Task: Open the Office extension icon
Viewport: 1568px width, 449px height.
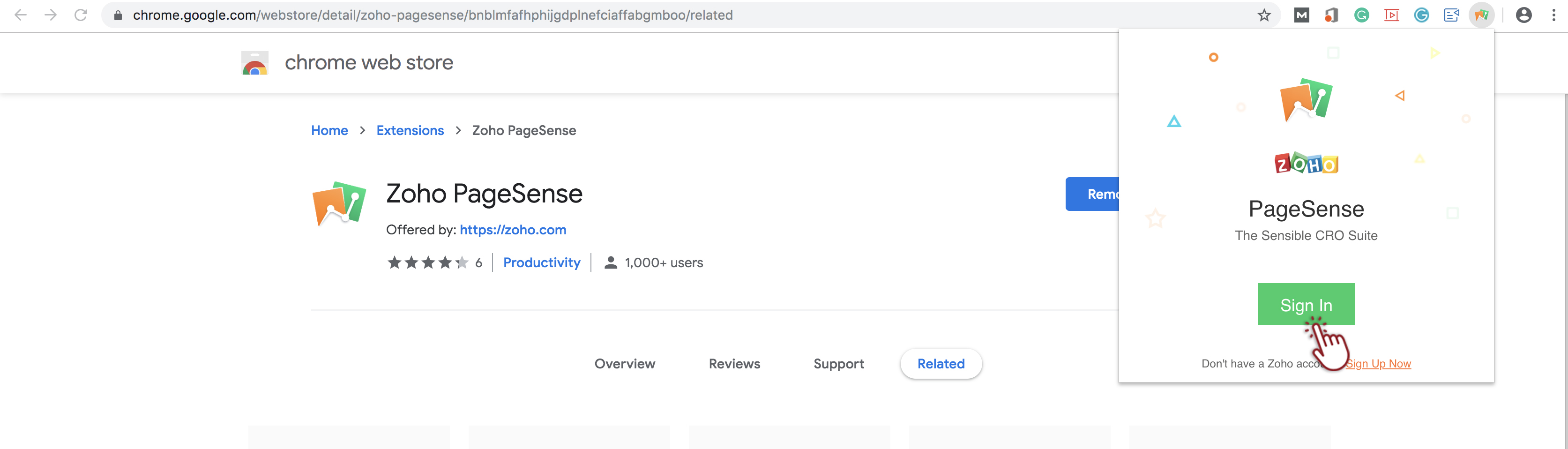Action: [x=1331, y=15]
